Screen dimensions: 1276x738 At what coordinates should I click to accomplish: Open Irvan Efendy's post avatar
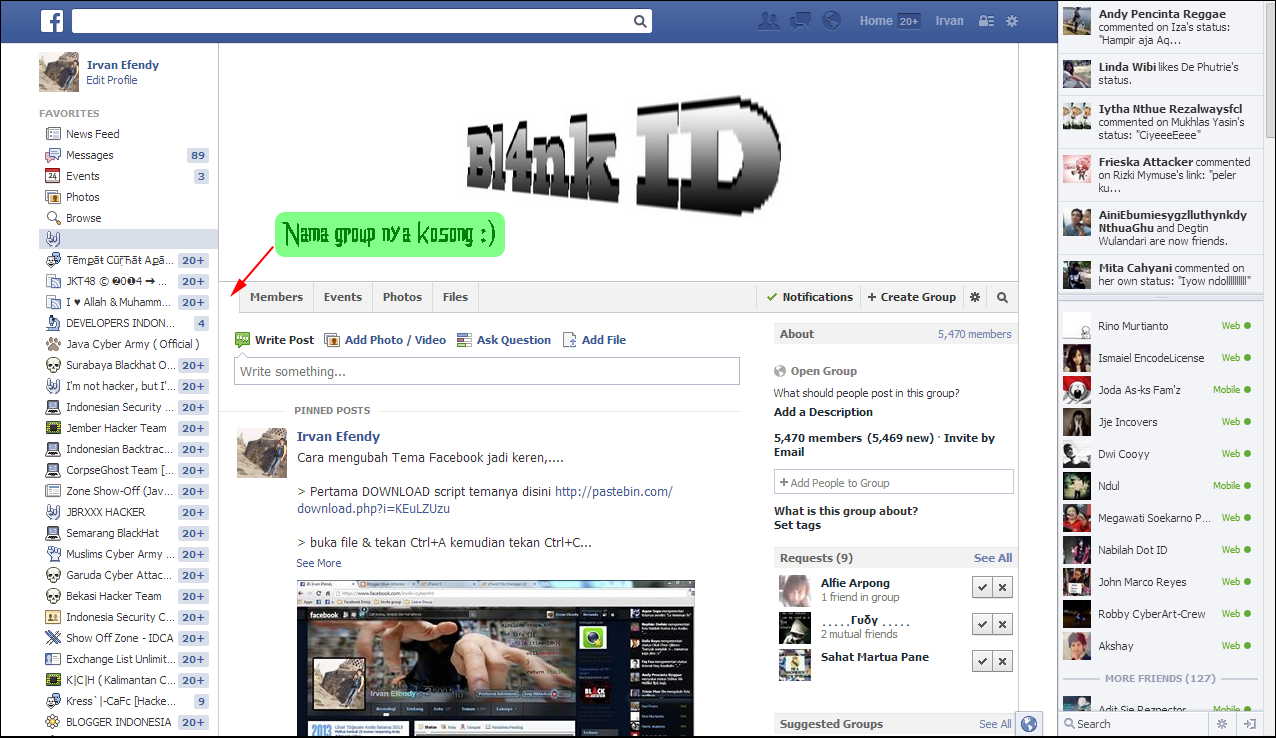pos(262,453)
